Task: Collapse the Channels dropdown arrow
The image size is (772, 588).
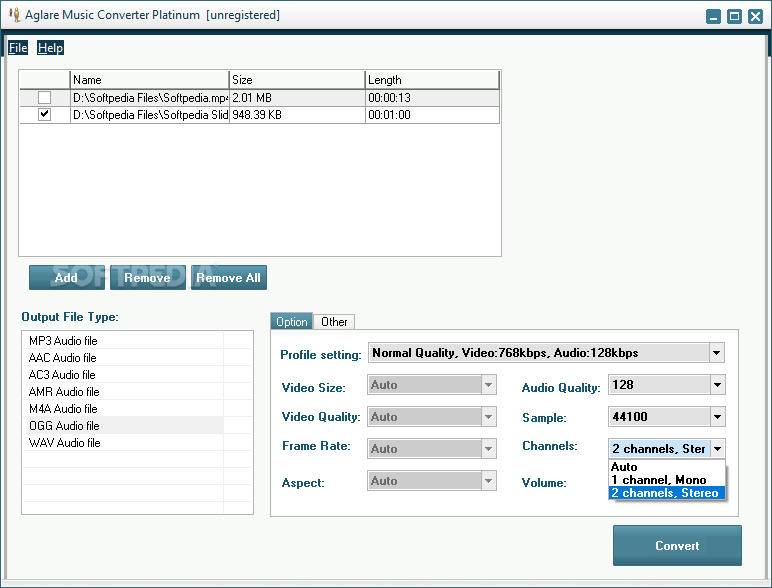Action: (x=717, y=449)
